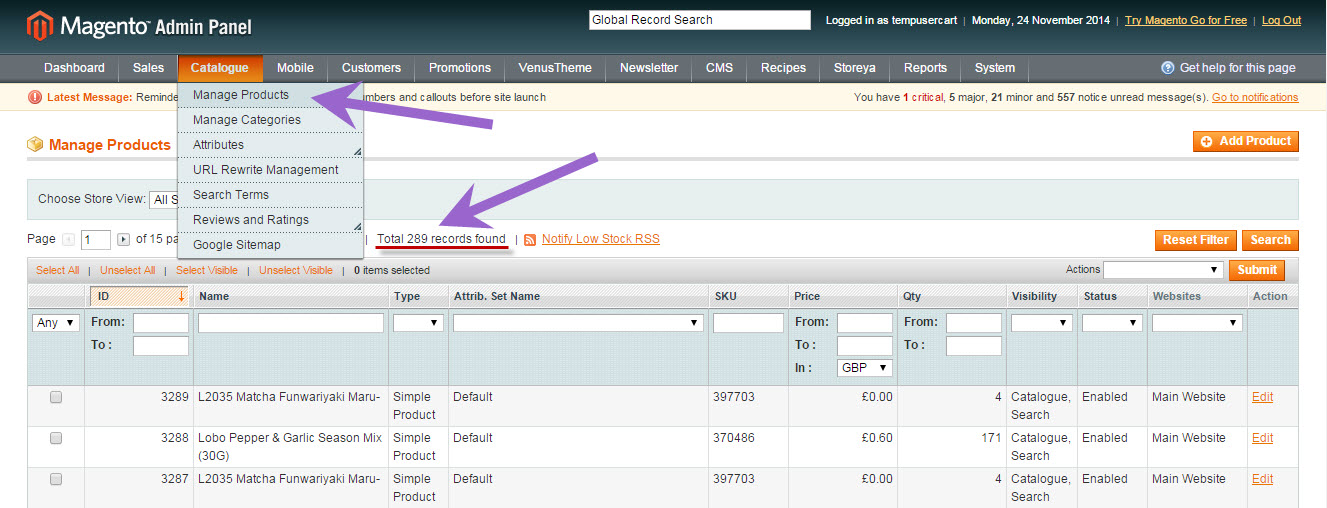Open the Promotions menu
This screenshot has height=508, width=1327.
coord(460,68)
